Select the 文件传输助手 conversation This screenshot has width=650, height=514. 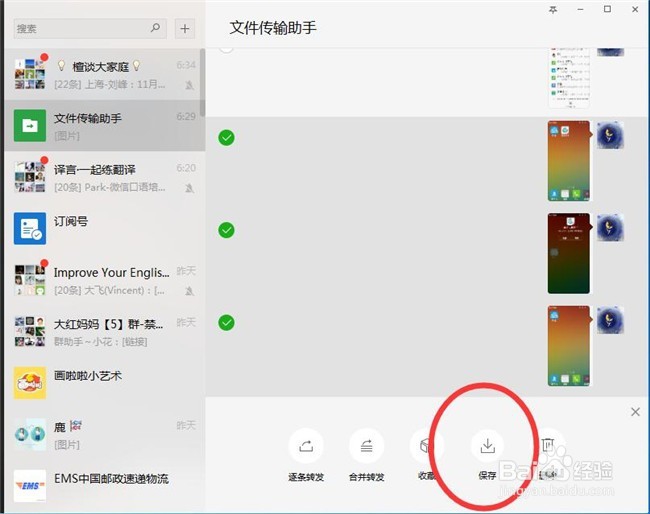(x=103, y=126)
